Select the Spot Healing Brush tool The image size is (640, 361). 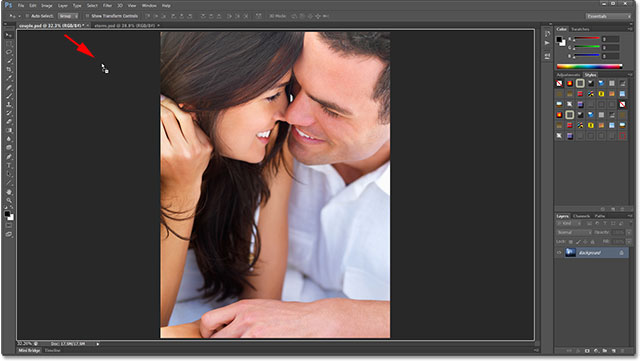pos(9,87)
